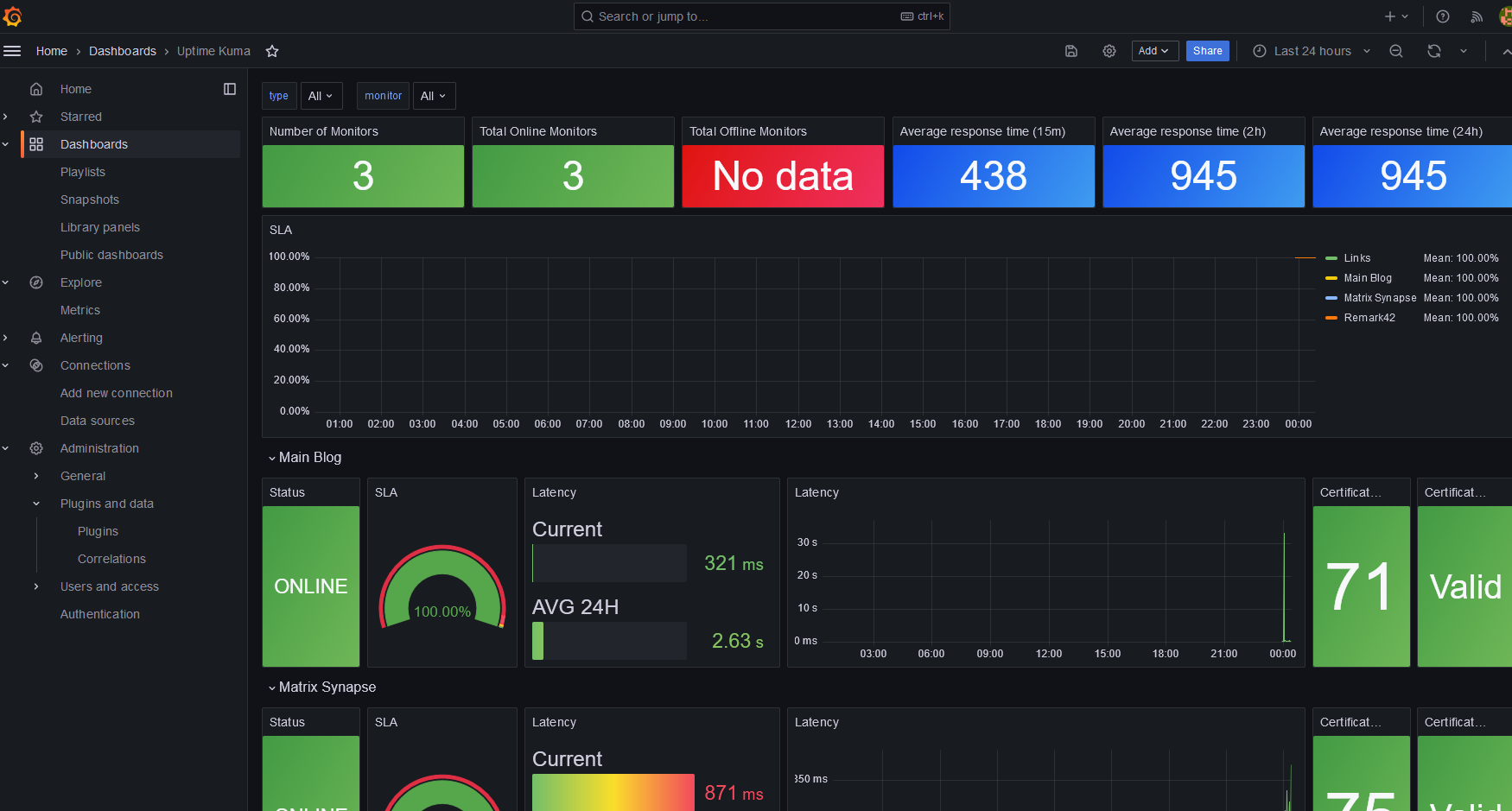Screen dimensions: 1512x811
Task: Collapse the top toolbar with chevron-up
Action: pyautogui.click(x=1506, y=51)
